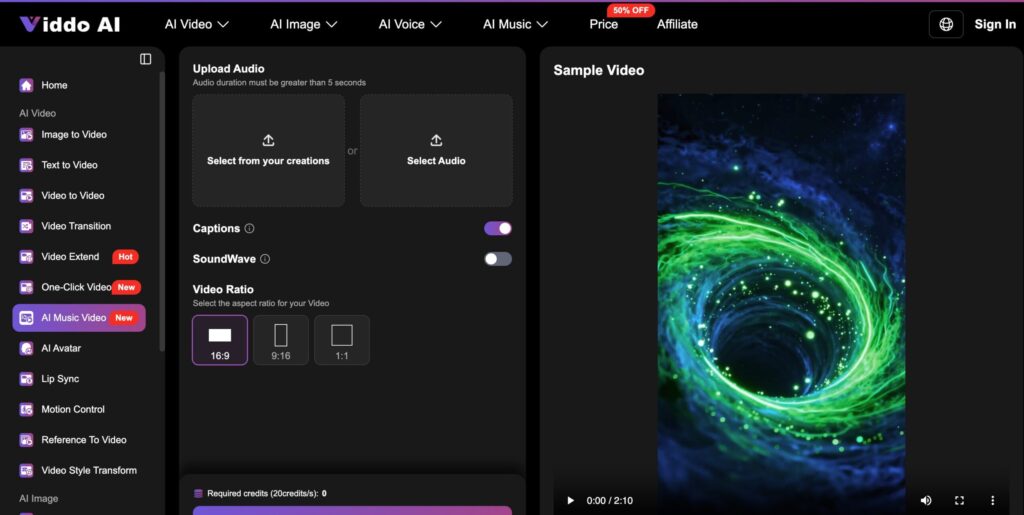Screen dimensions: 1024x515
Task: Click the SoundWave info icon
Action: 264,259
